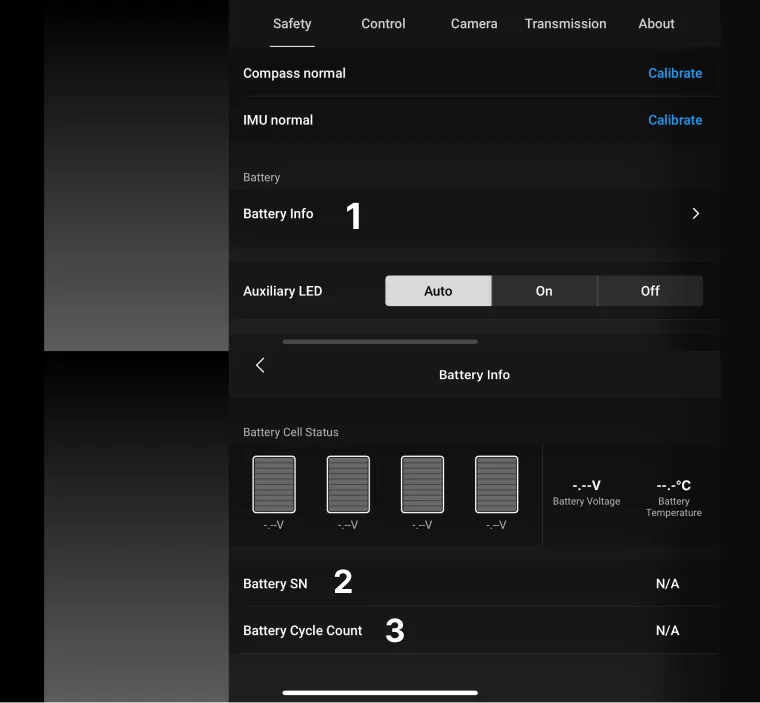The width and height of the screenshot is (760, 703).
Task: Select the Safety tab
Action: [x=292, y=24]
